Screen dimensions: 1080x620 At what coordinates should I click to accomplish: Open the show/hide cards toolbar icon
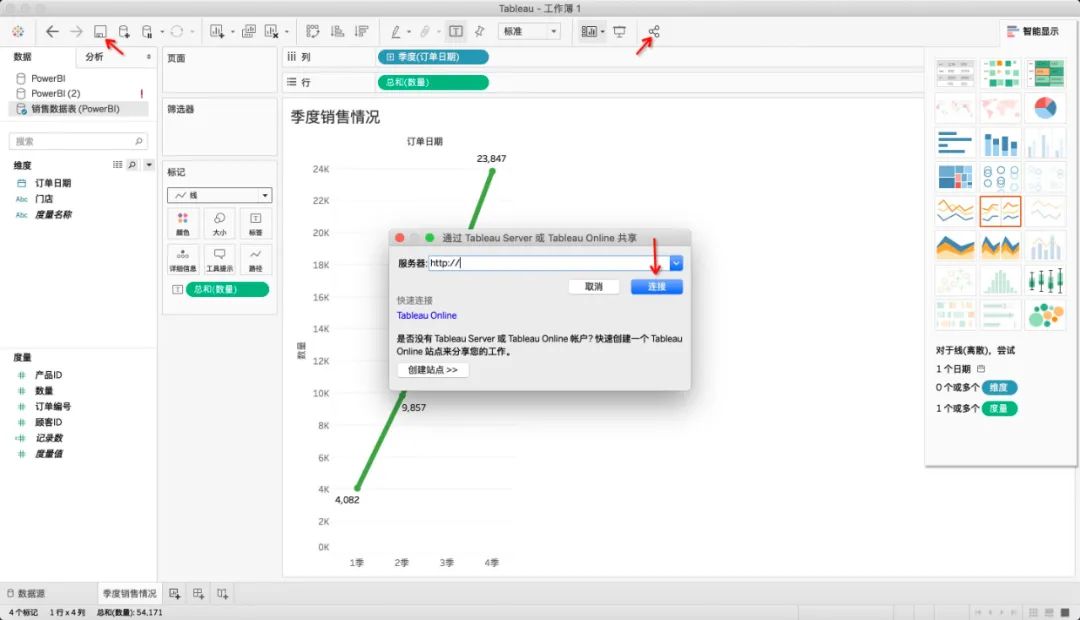click(x=589, y=32)
